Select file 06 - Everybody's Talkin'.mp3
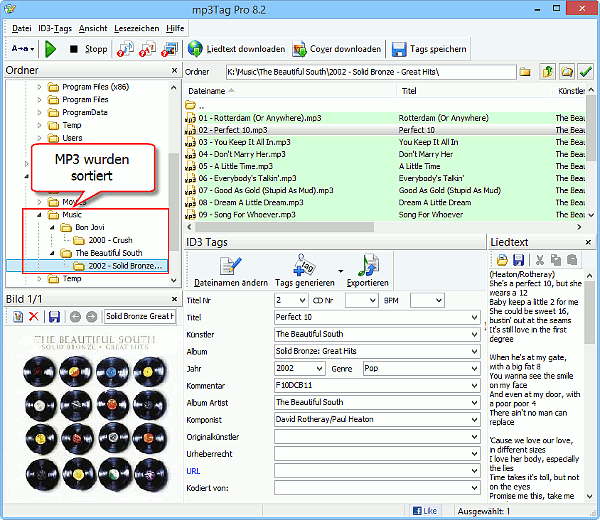The height and width of the screenshot is (520, 600). [x=247, y=178]
